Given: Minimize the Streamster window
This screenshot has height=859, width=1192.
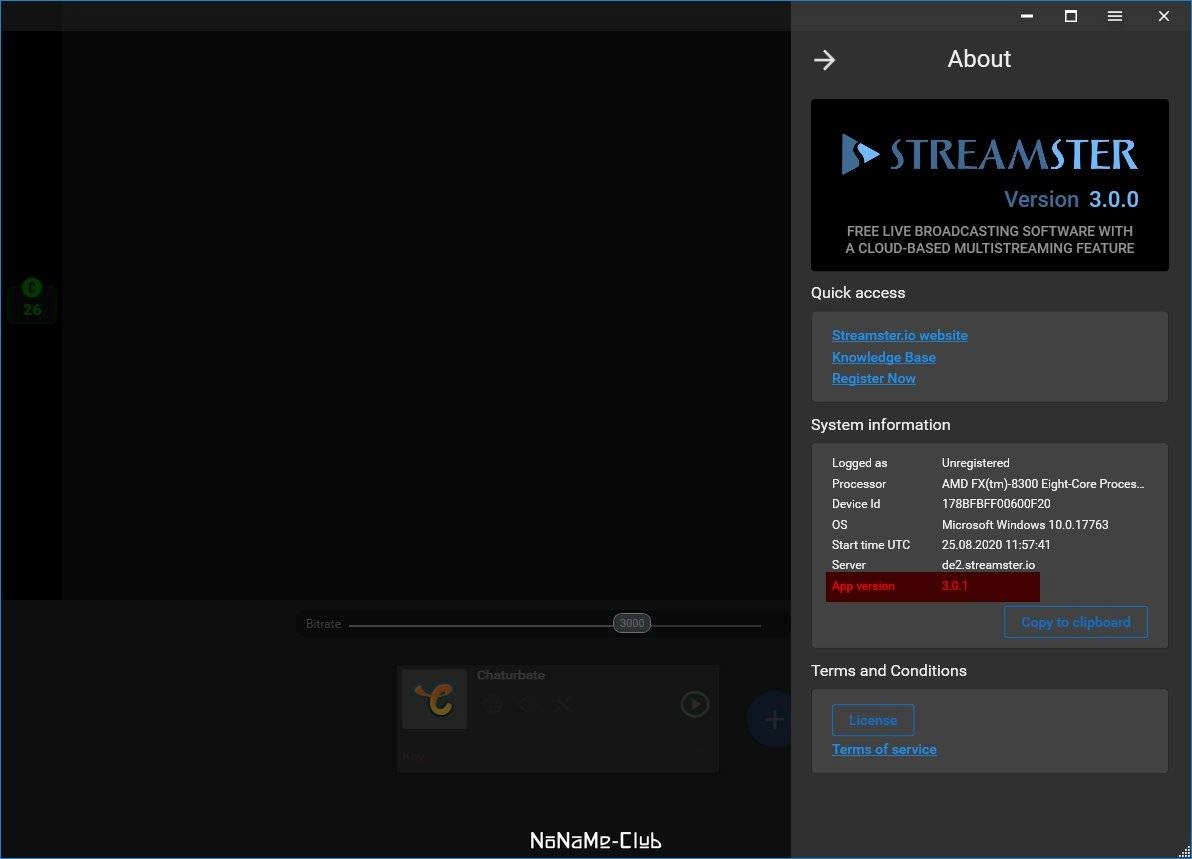Looking at the screenshot, I should pos(1027,16).
